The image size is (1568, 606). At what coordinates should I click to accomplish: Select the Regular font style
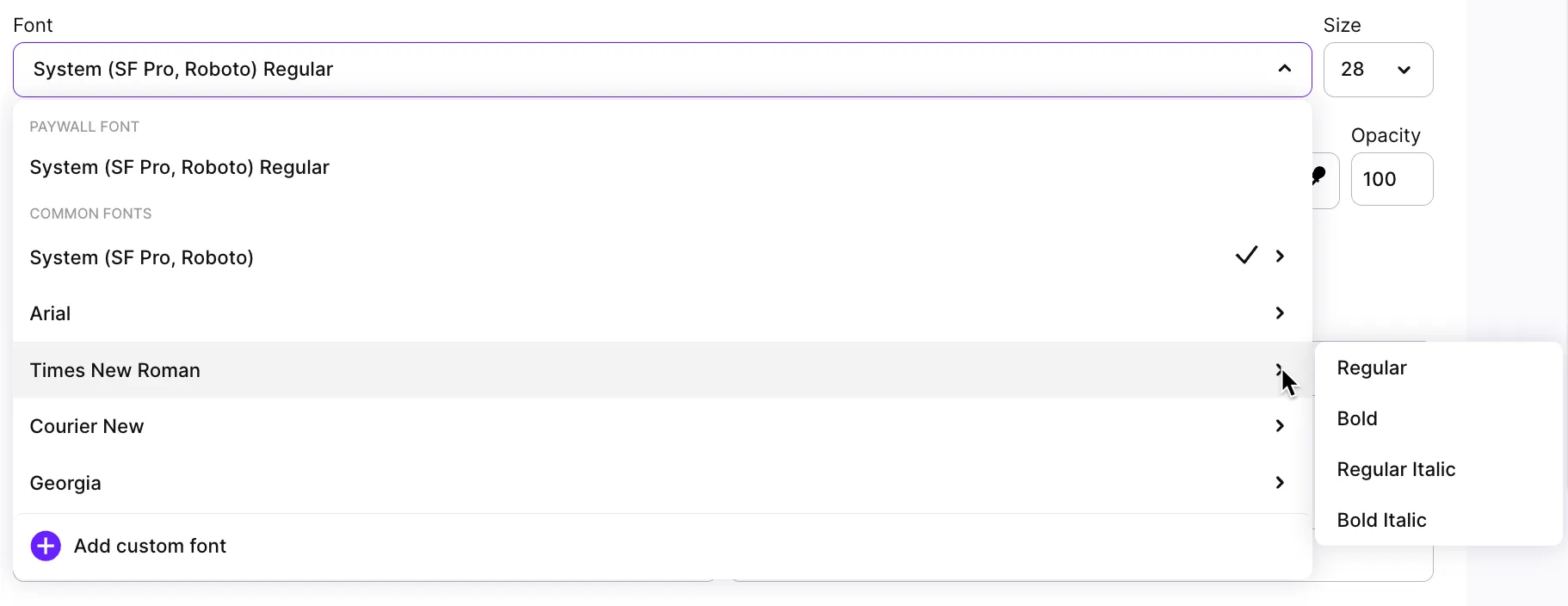click(1372, 368)
